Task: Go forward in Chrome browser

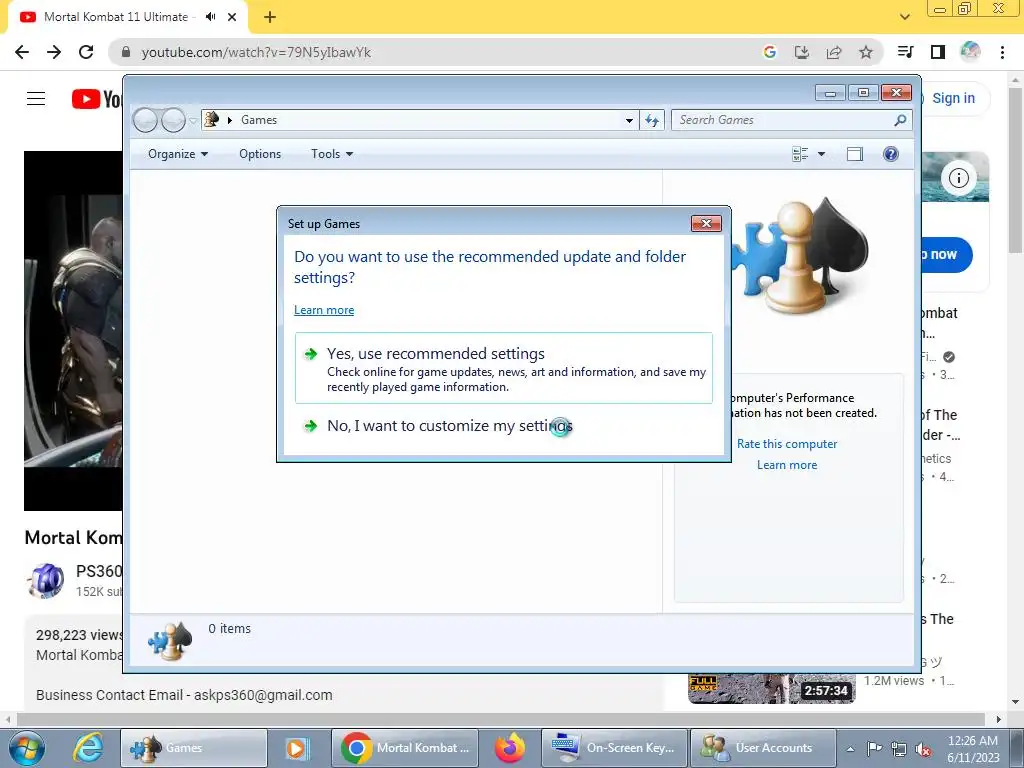Action: [x=54, y=52]
